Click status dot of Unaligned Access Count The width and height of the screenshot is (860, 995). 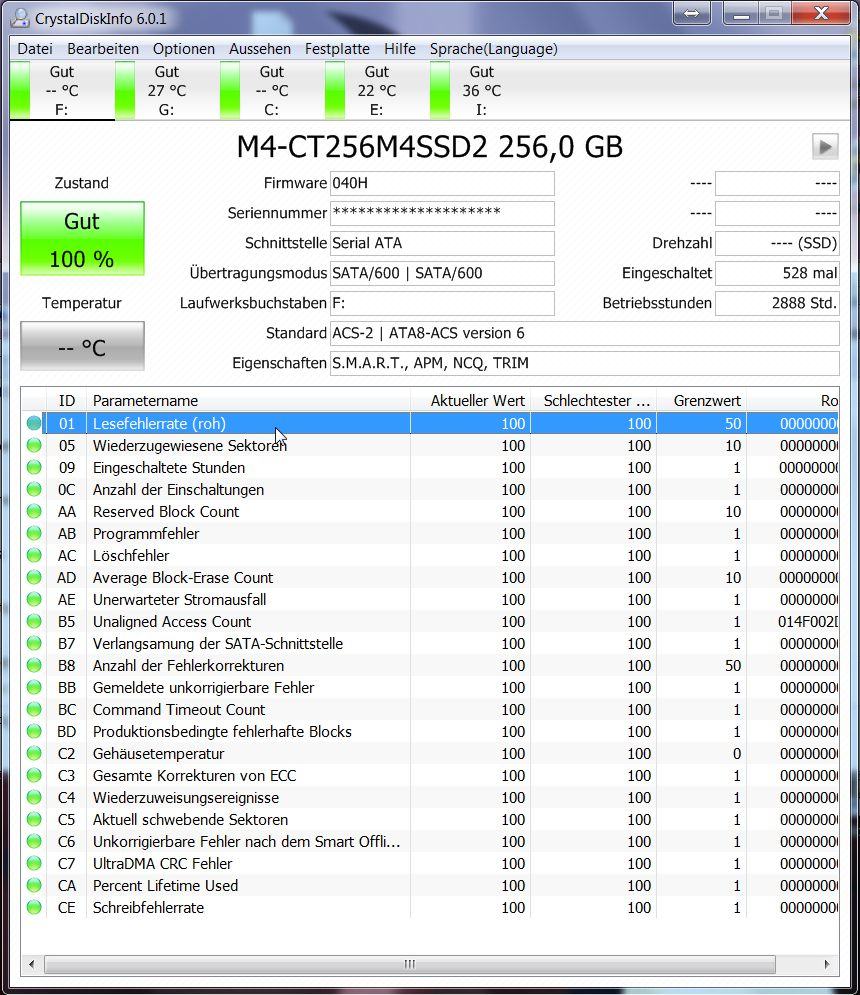pos(34,621)
